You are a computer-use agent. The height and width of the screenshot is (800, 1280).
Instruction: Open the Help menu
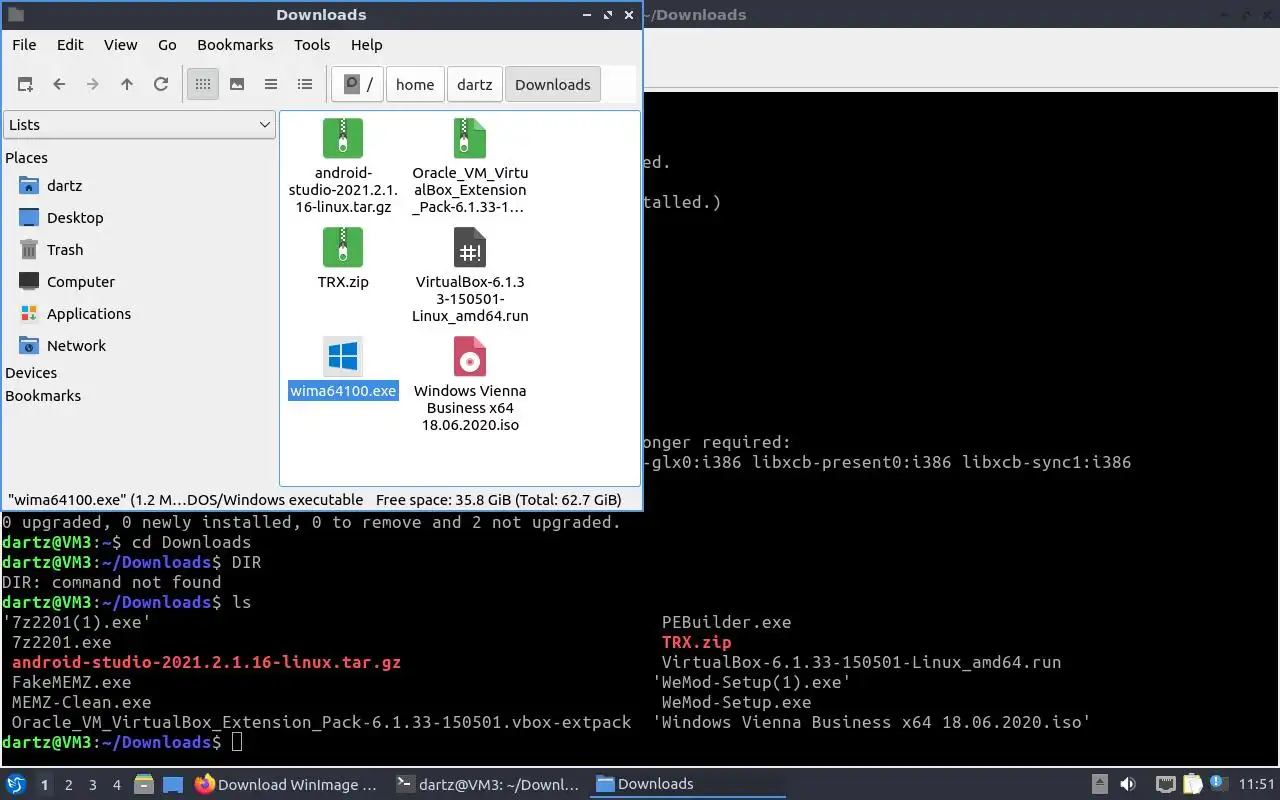[367, 44]
